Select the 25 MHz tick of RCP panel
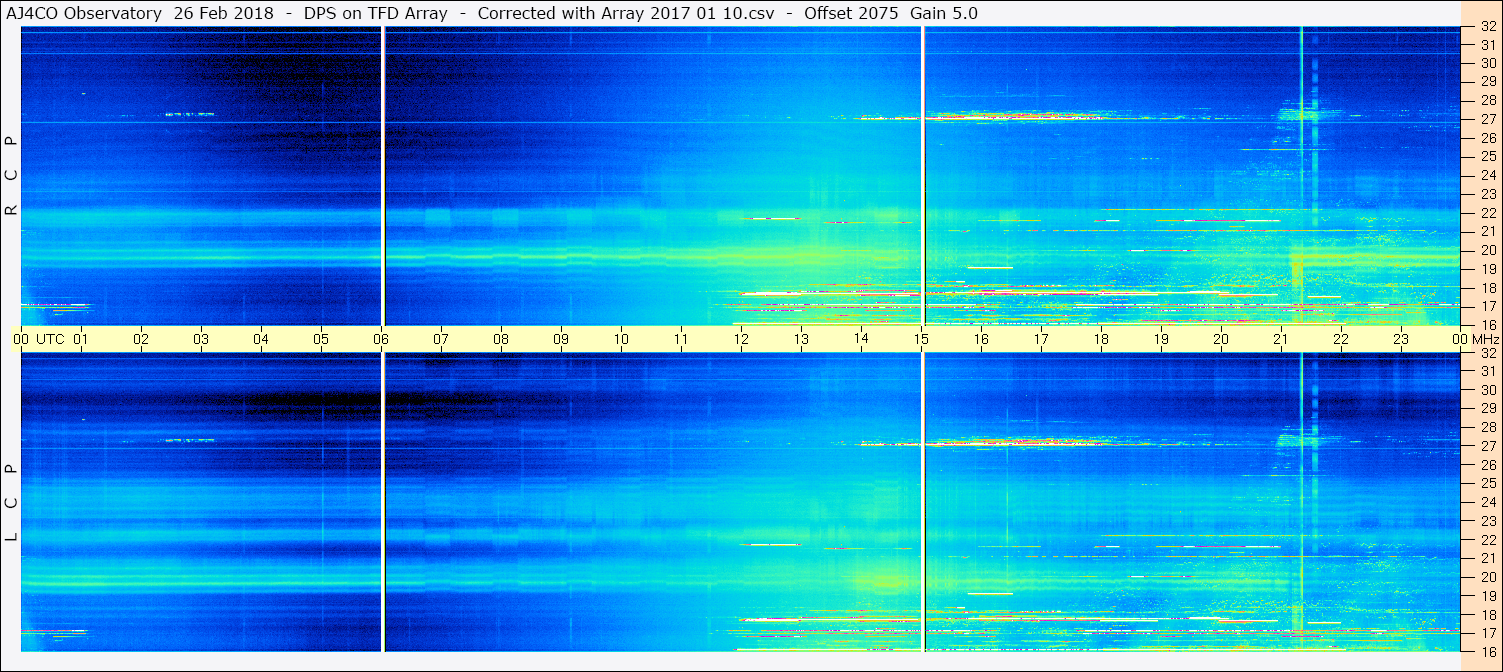The width and height of the screenshot is (1503, 672). (1487, 156)
